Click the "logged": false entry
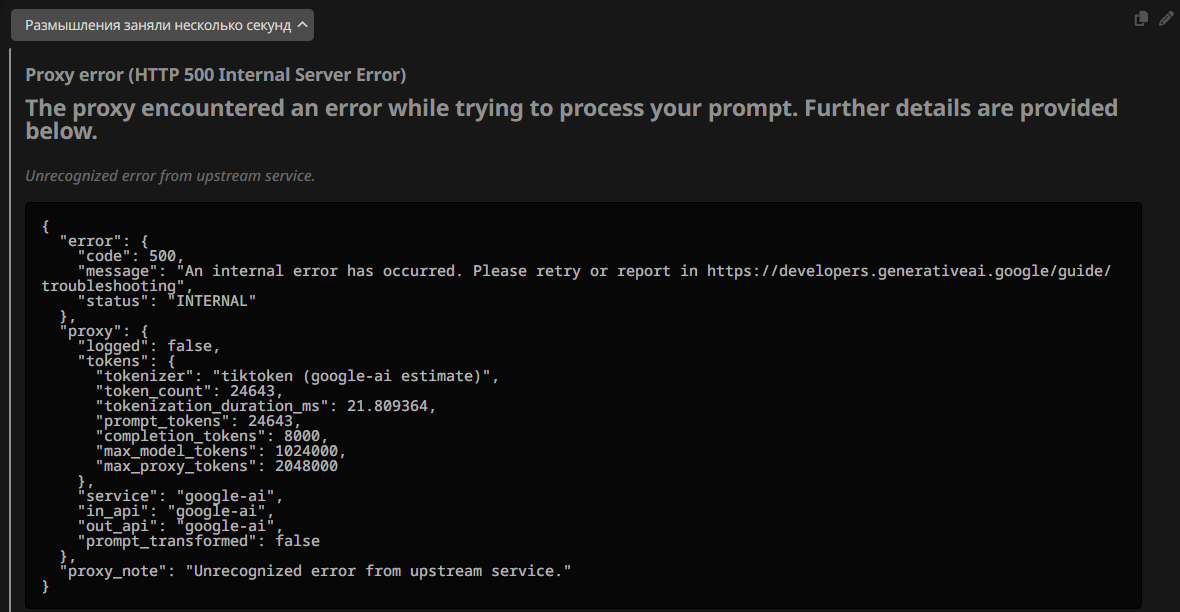 coord(149,346)
